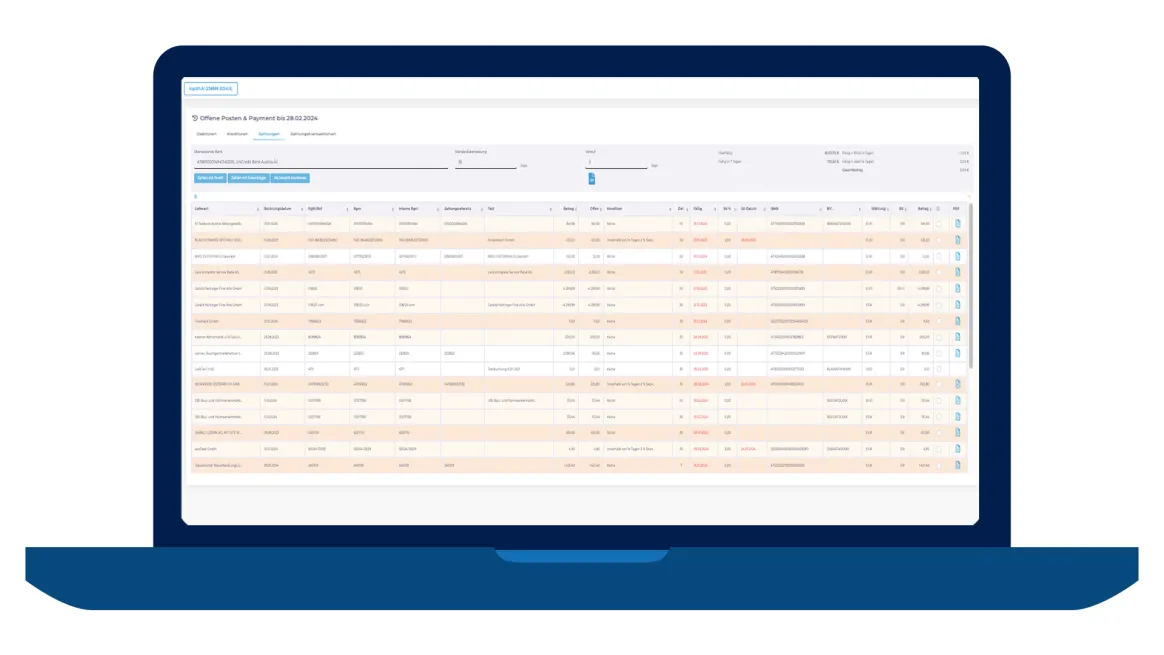Click the logisth.AI button at top left
Viewport: 1164px width, 655px height.
point(211,88)
